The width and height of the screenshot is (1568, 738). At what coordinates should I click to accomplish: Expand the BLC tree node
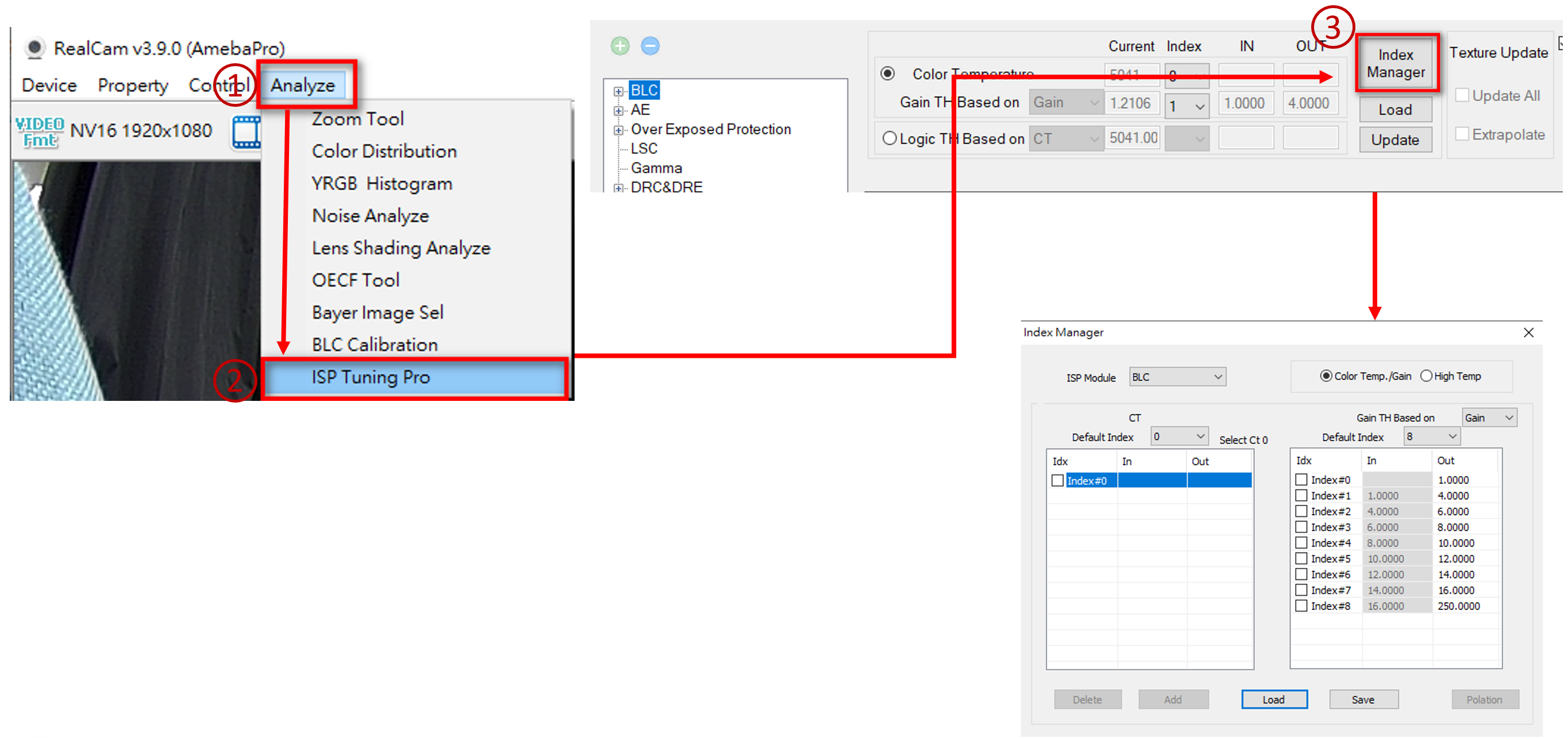pos(618,91)
